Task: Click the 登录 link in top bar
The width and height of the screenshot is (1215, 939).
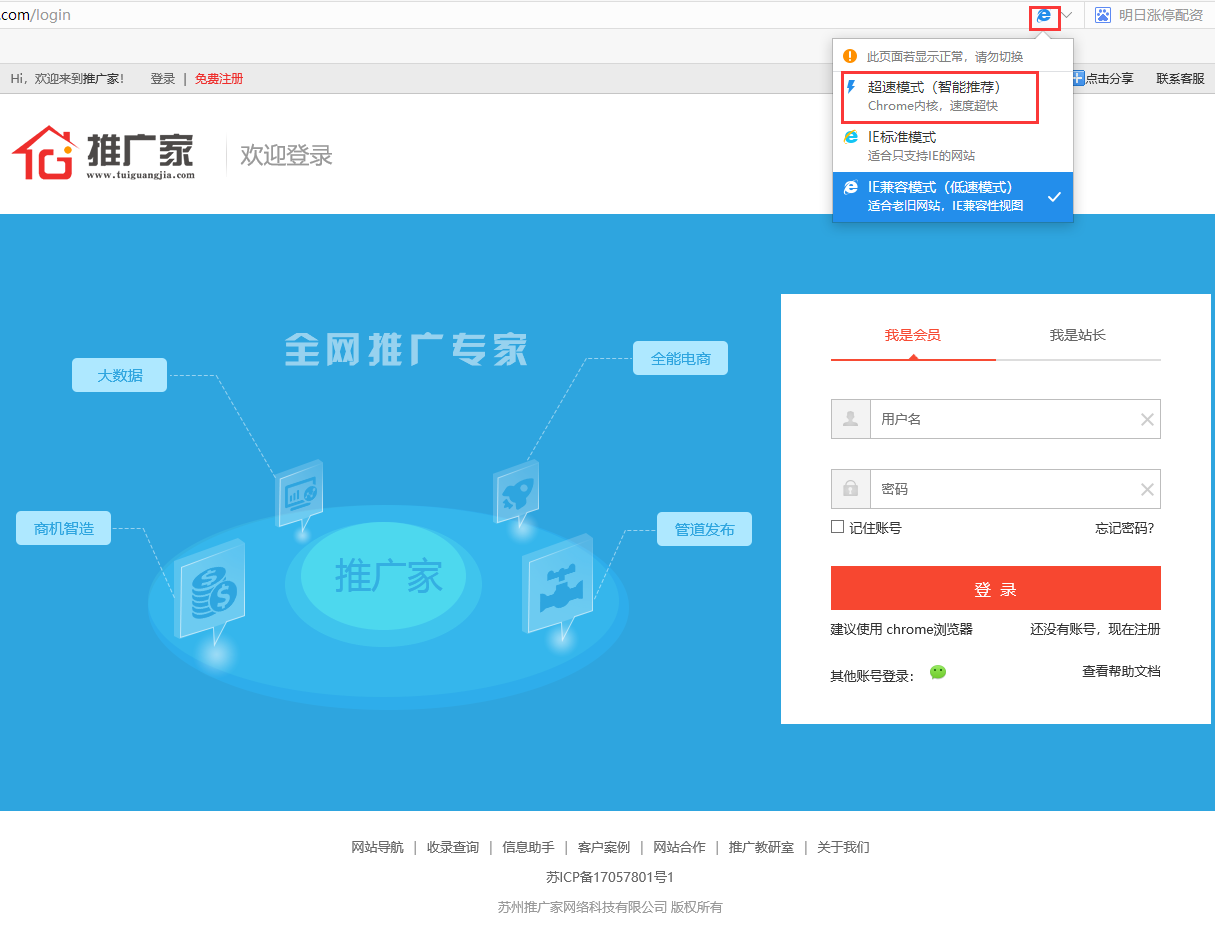Action: coord(163,79)
